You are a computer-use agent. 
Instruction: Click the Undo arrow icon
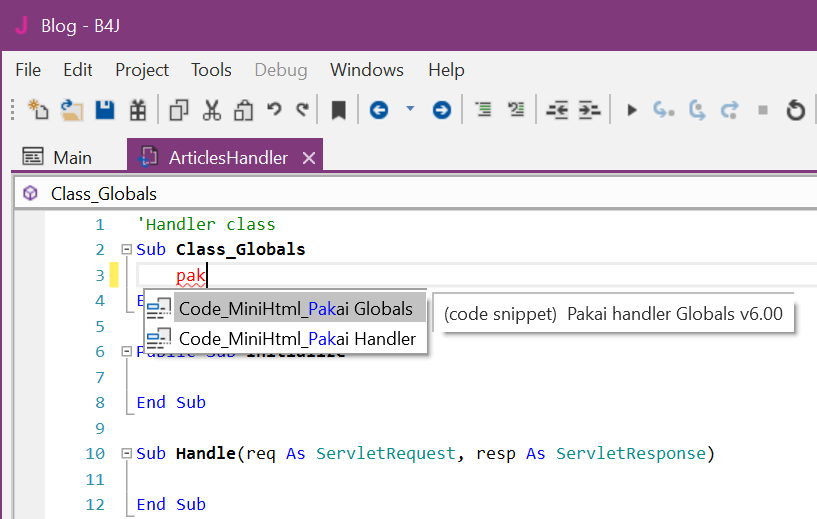click(274, 109)
